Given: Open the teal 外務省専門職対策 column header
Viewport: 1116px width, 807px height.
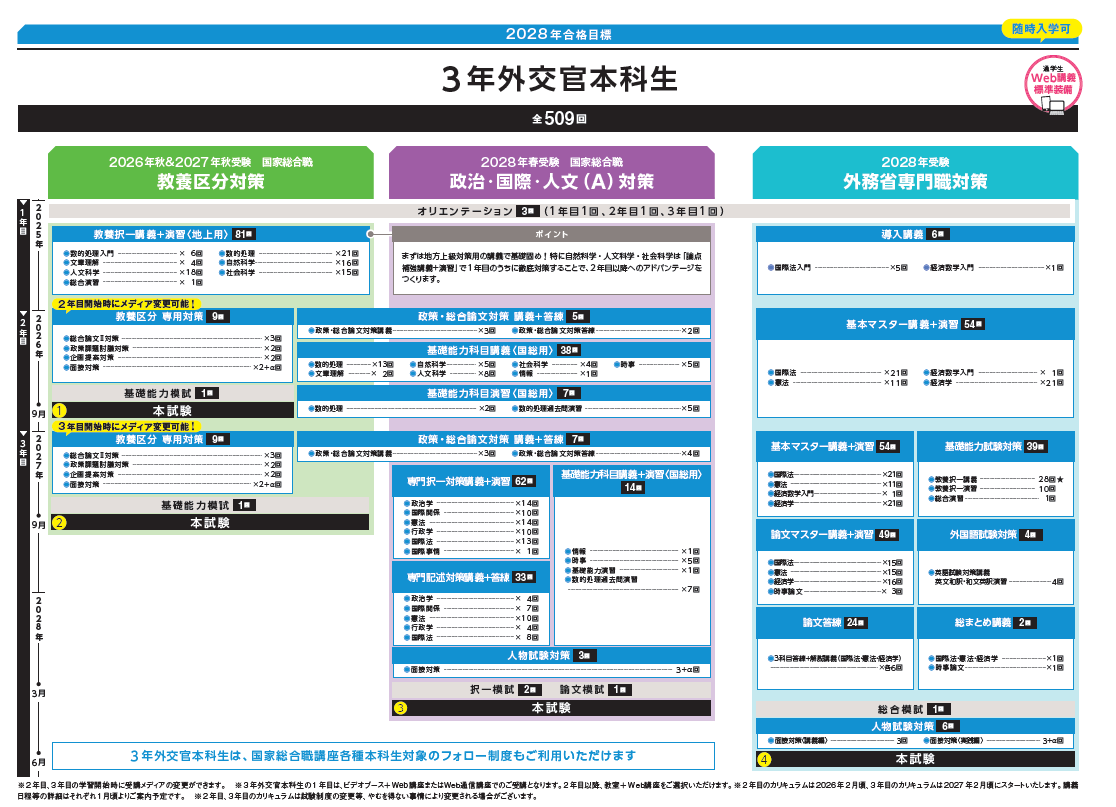Looking at the screenshot, I should coord(915,172).
